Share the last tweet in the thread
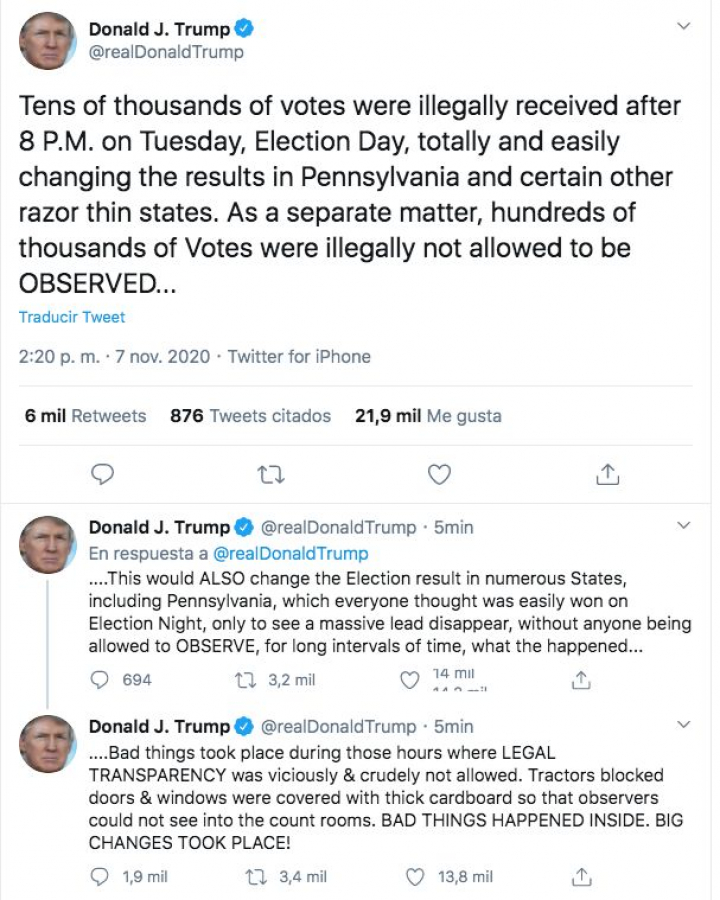The height and width of the screenshot is (900, 720). pos(580,877)
